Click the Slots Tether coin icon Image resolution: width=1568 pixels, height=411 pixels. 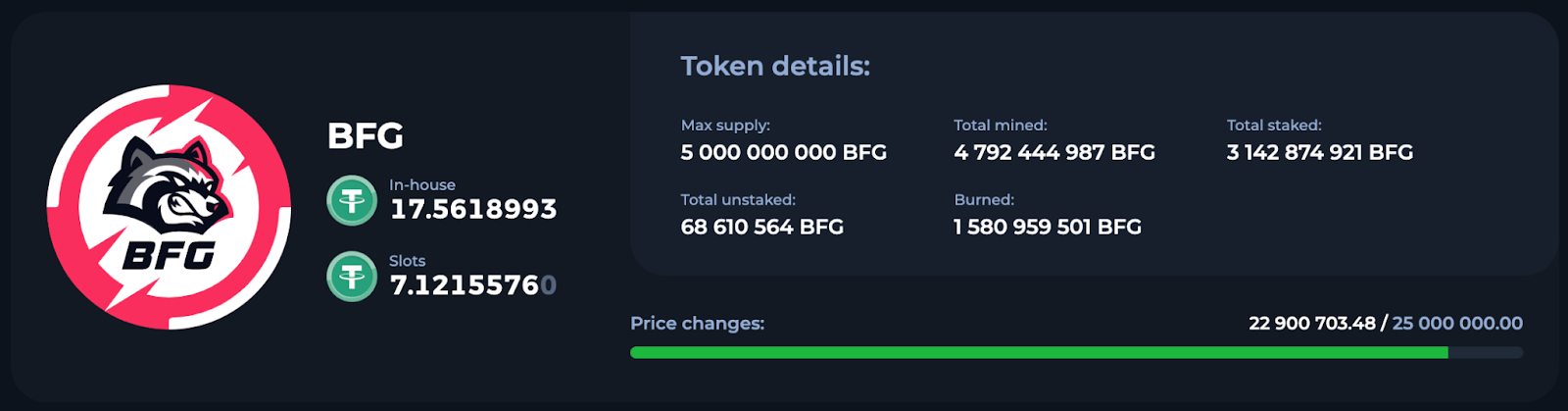pyautogui.click(x=352, y=277)
